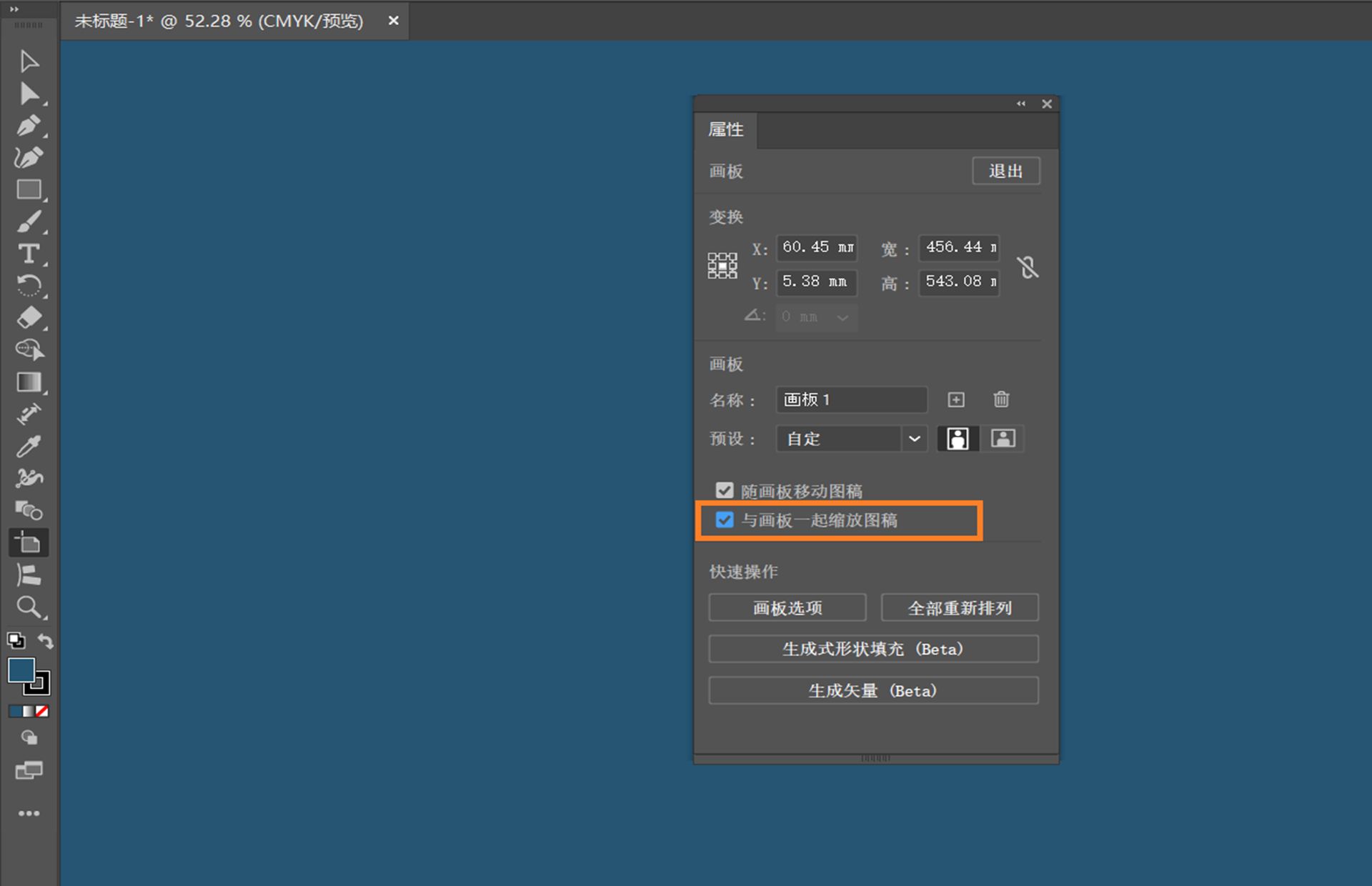This screenshot has height=886, width=1372.
Task: Uncheck 与画板一起缩放图稿
Action: tap(725, 520)
